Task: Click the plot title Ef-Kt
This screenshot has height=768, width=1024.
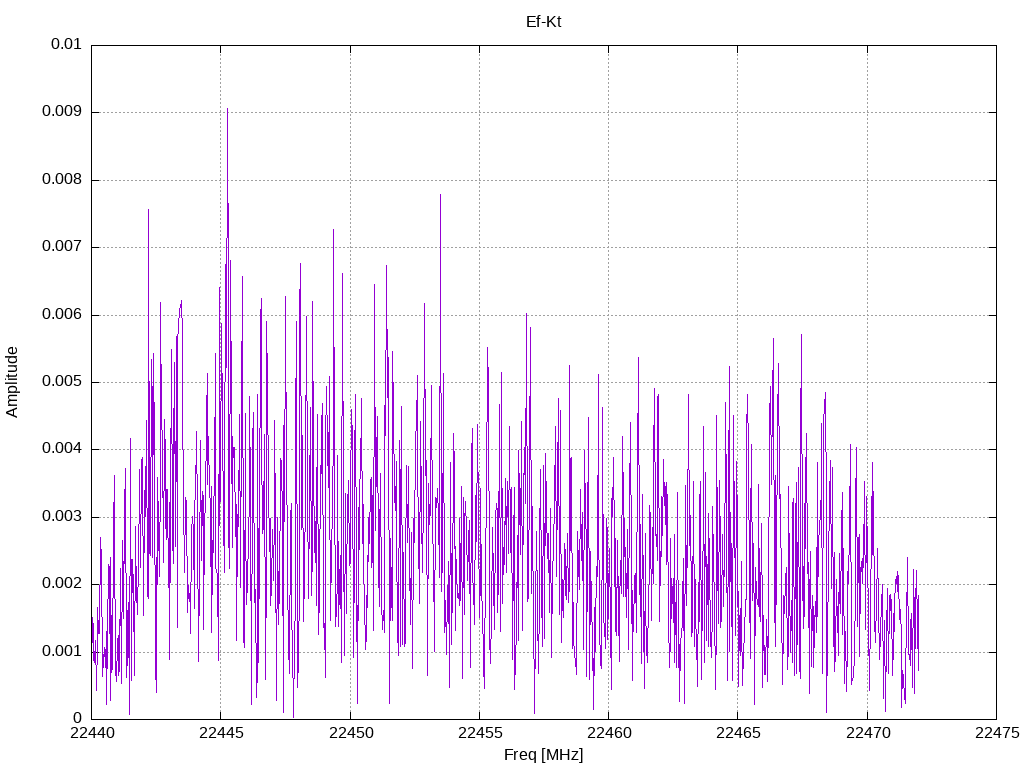Action: point(543,22)
